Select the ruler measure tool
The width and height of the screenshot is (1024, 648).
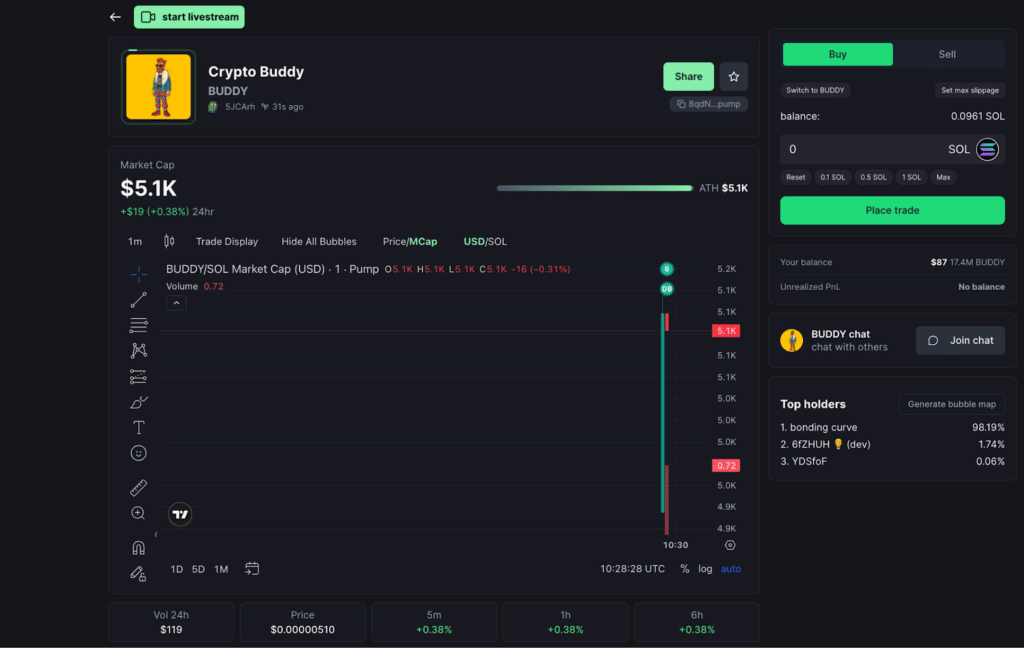[x=138, y=487]
